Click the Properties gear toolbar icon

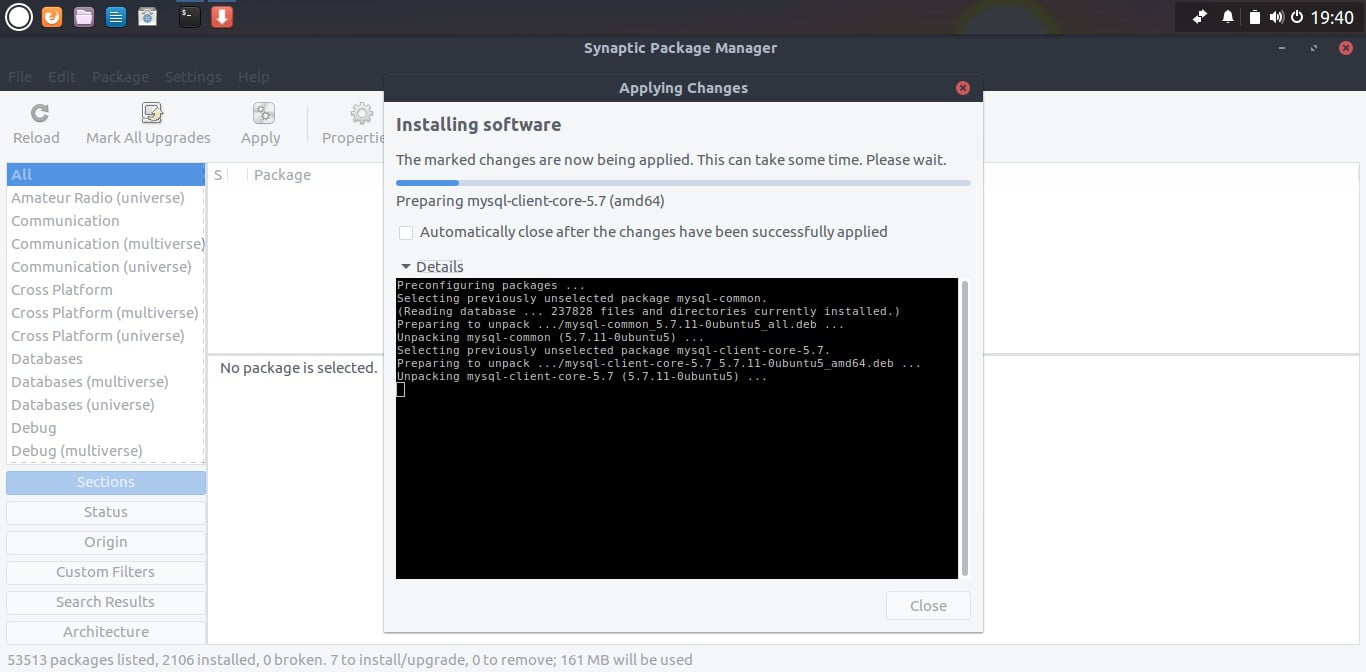click(x=361, y=113)
